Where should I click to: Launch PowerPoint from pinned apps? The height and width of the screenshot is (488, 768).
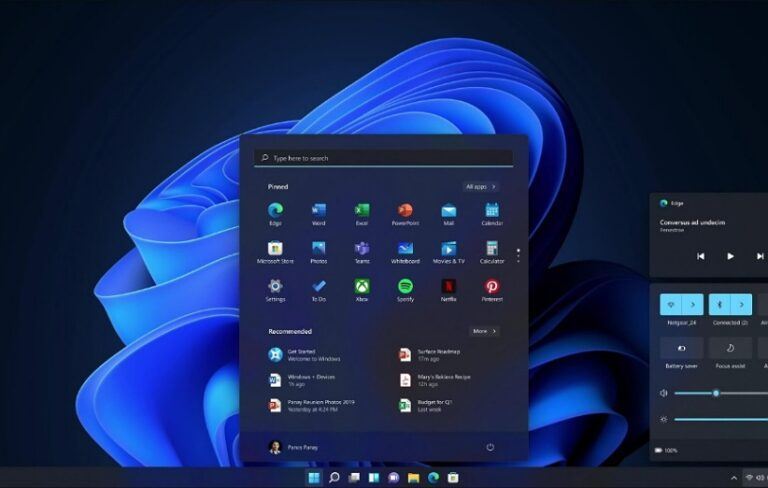coord(405,210)
